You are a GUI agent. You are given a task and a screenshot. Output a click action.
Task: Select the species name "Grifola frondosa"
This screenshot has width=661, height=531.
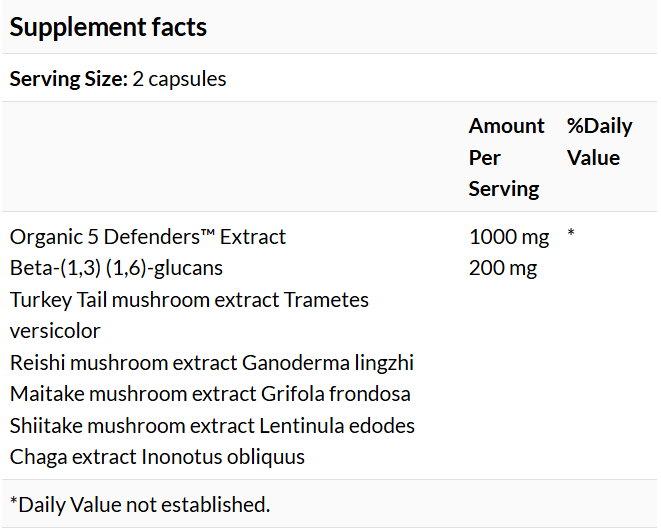coord(336,394)
